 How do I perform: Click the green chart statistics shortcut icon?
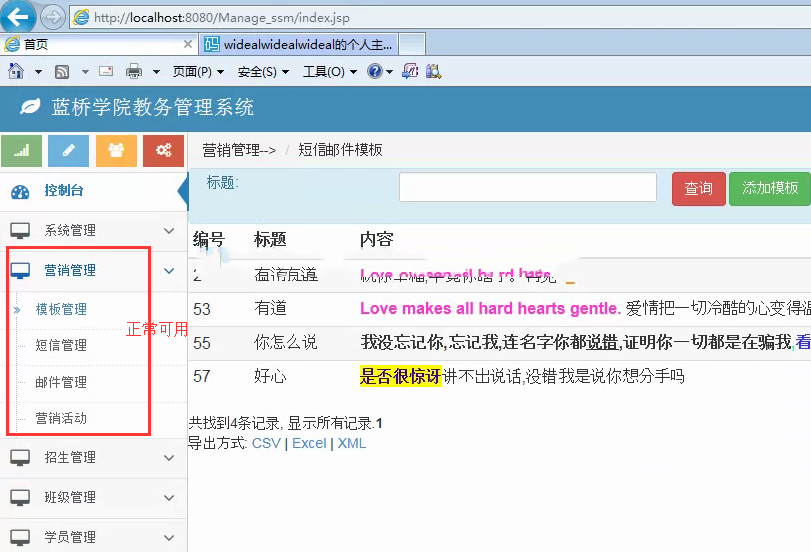21,151
